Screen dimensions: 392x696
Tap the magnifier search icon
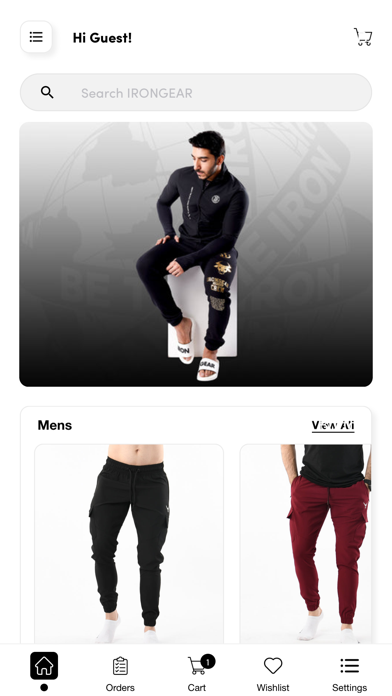(x=47, y=92)
